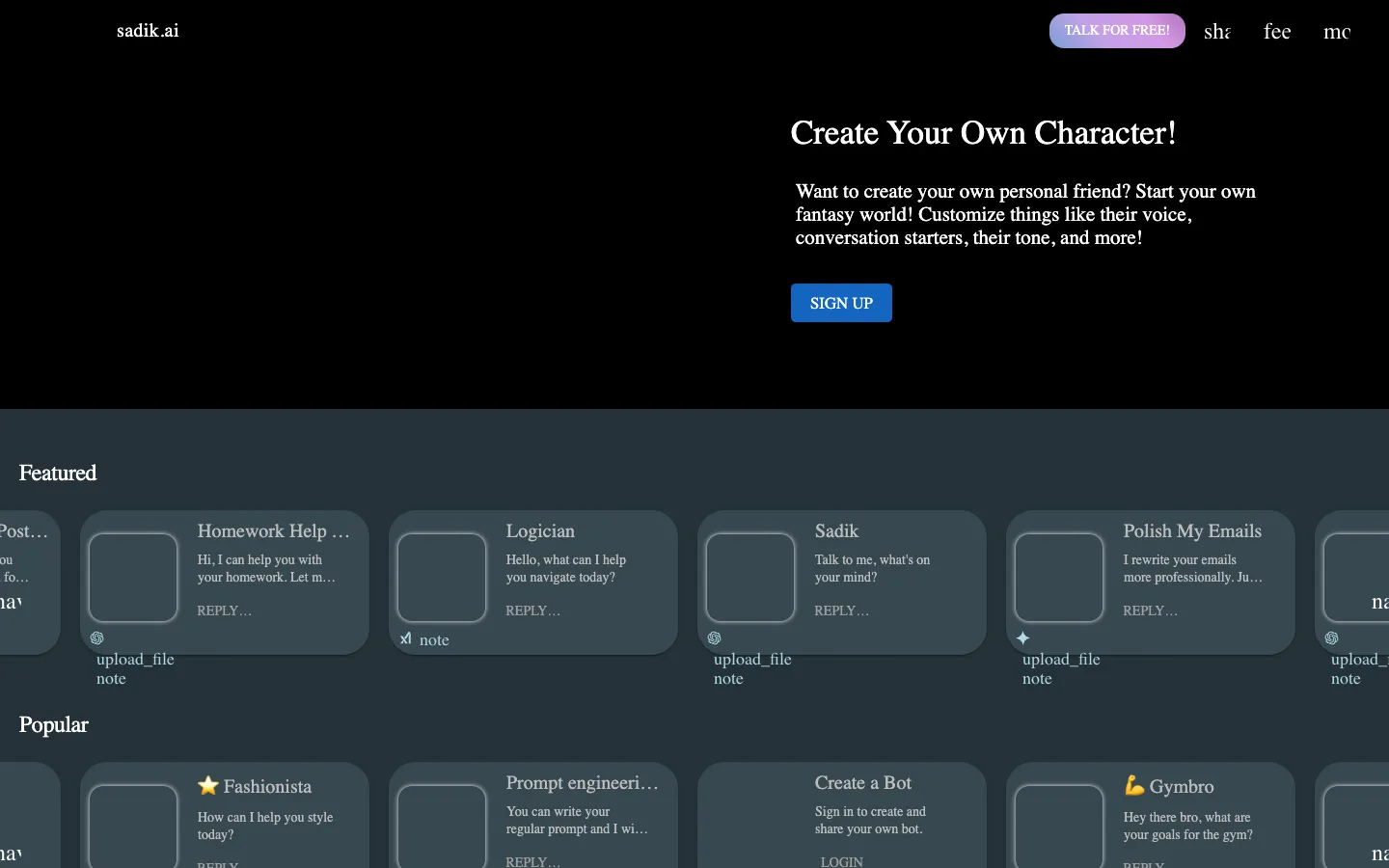This screenshot has height=868, width=1389.
Task: Open the 'sha' navigation item
Action: click(x=1217, y=32)
